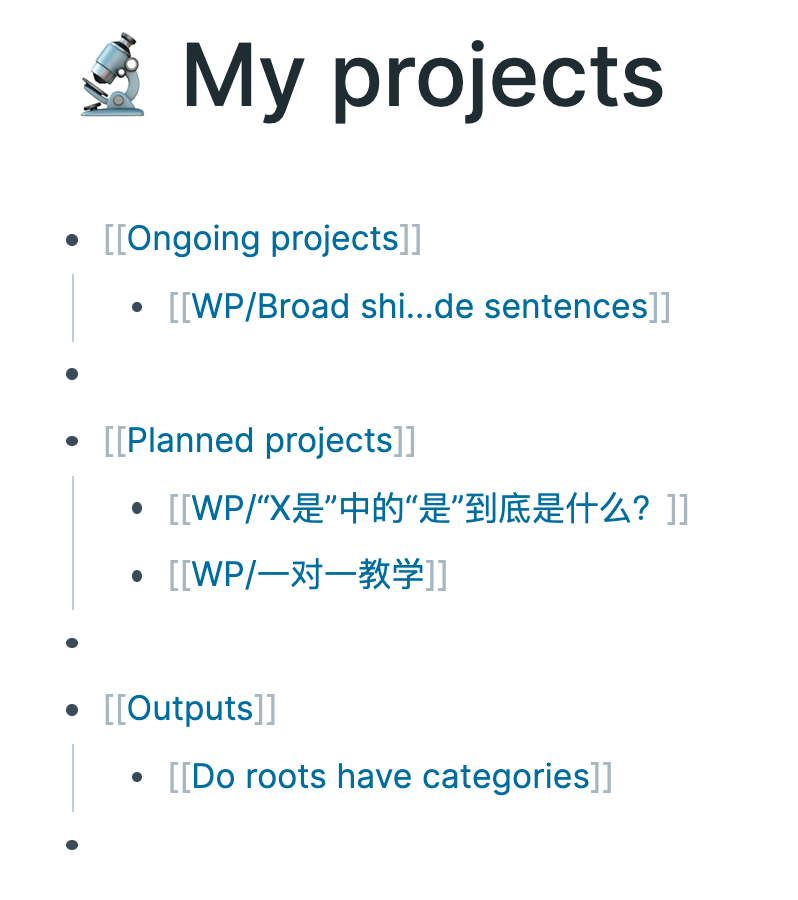
Task: Open the WP/Broad shi...de sentences link
Action: click(419, 307)
